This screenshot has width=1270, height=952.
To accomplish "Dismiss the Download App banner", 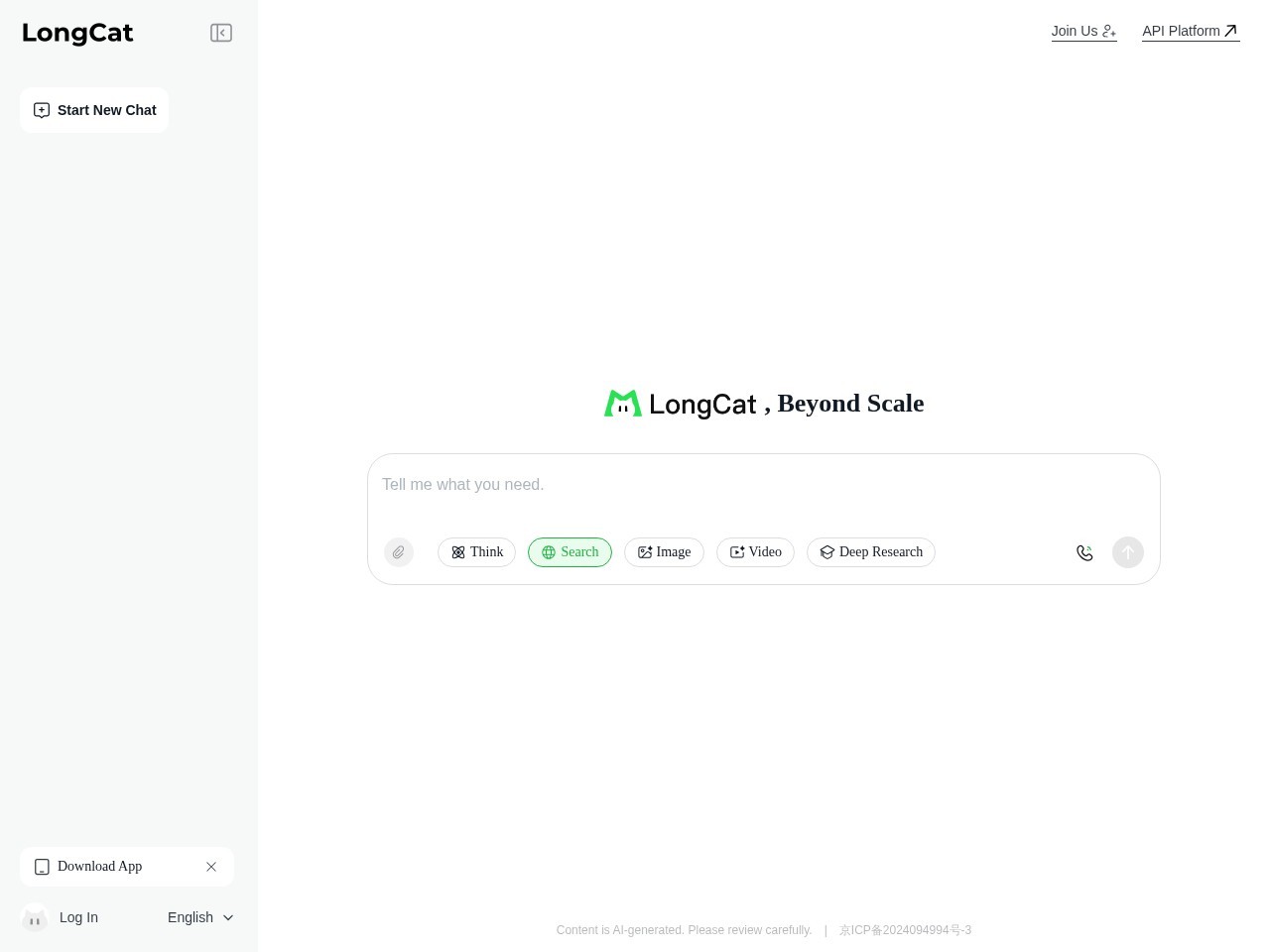I will [211, 867].
